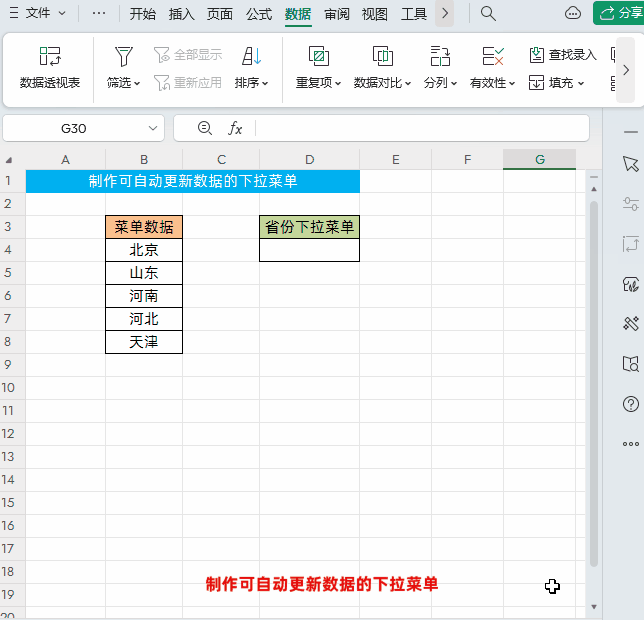Switch to the 插入 tab

point(181,14)
